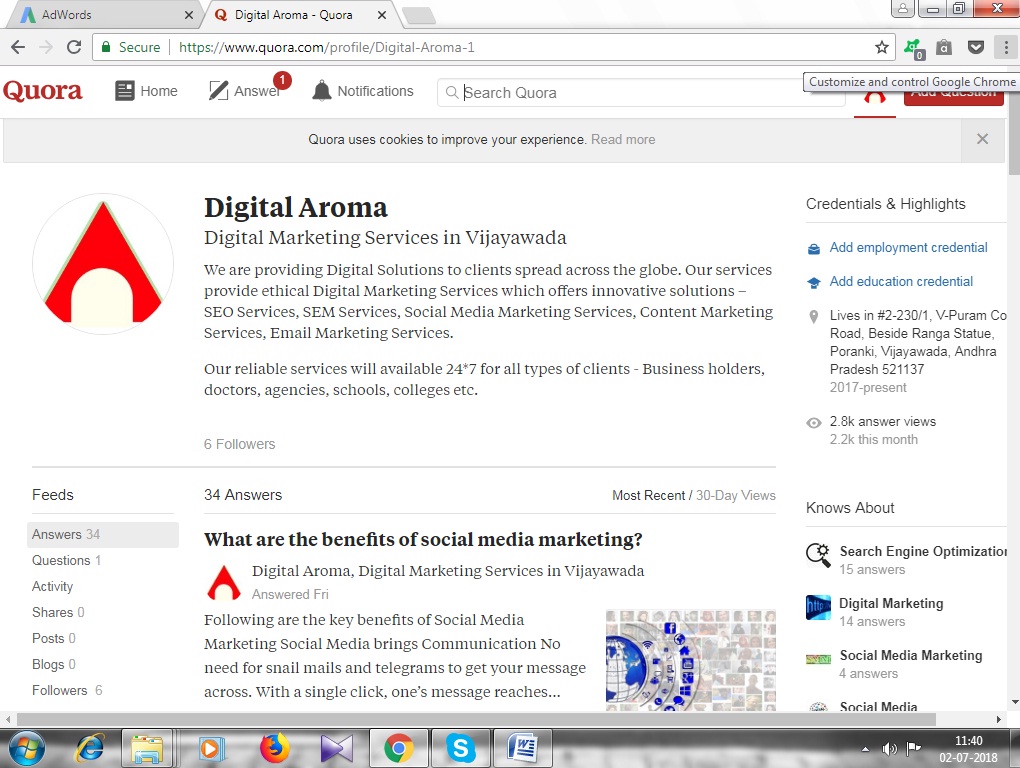Launch Firefox from the taskbar
This screenshot has height=768, width=1020.
coord(275,749)
